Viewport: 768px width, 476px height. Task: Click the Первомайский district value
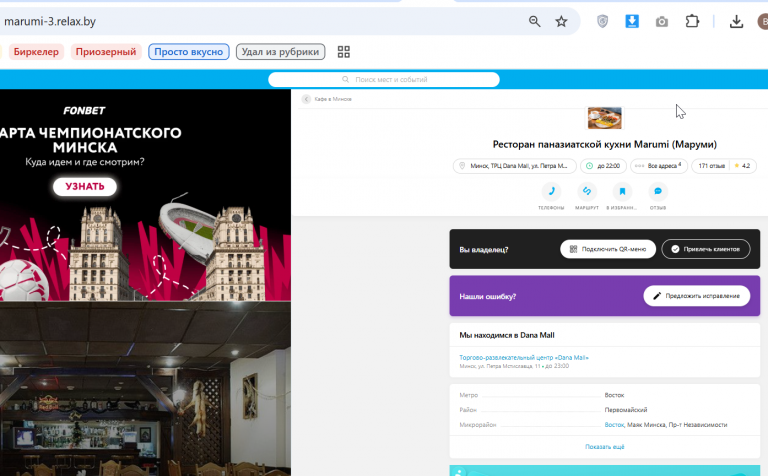[625, 410]
